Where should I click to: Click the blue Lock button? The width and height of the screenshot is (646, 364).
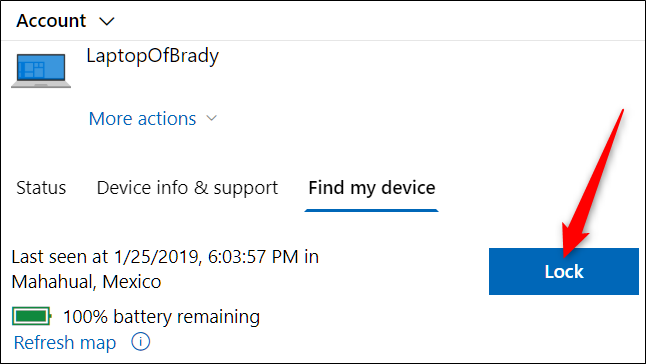click(x=564, y=271)
